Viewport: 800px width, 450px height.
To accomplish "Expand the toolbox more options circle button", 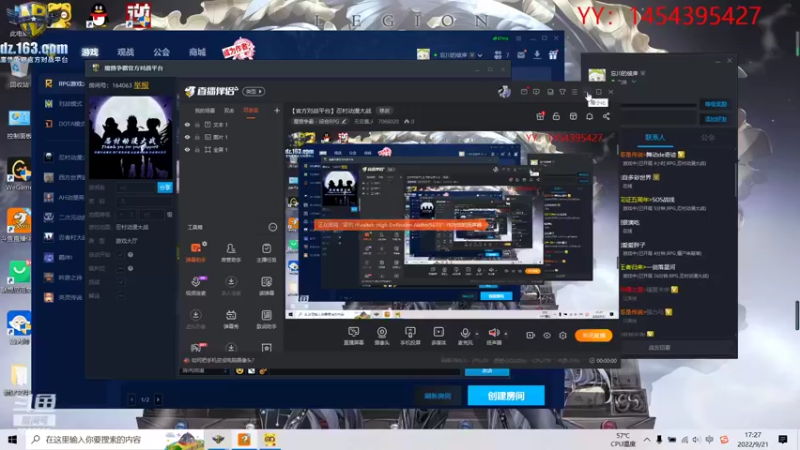I will [x=272, y=227].
